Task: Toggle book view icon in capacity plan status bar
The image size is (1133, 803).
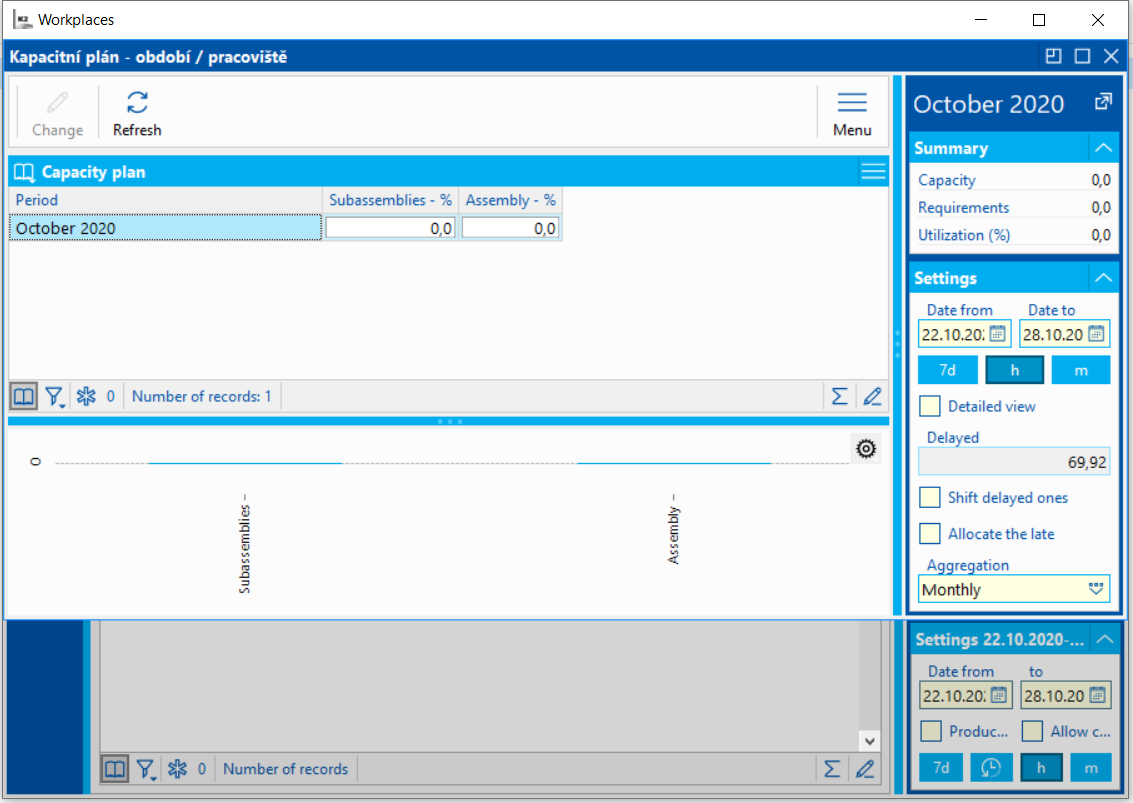Action: click(x=23, y=396)
